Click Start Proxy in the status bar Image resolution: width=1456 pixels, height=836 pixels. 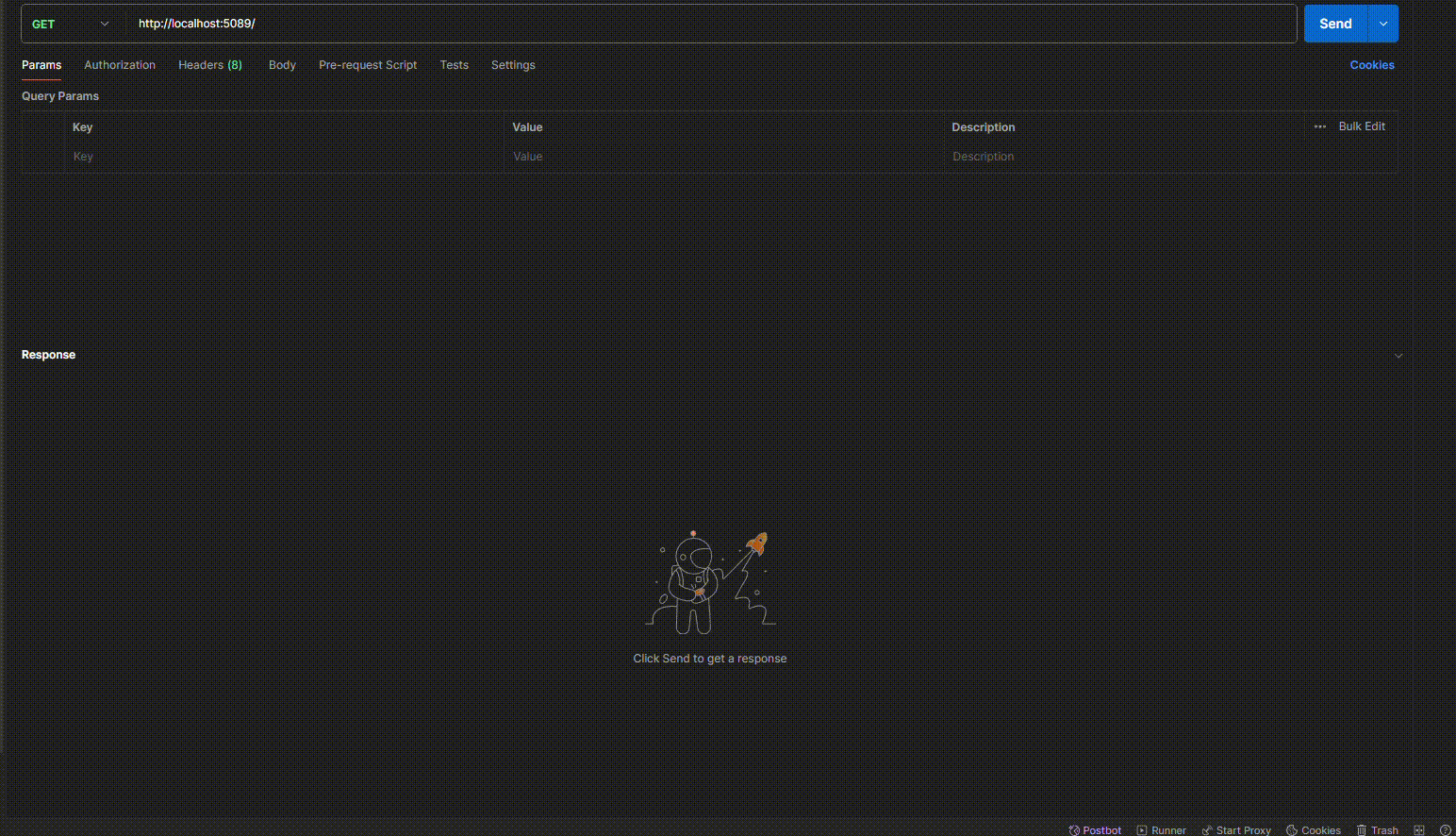(1236, 830)
